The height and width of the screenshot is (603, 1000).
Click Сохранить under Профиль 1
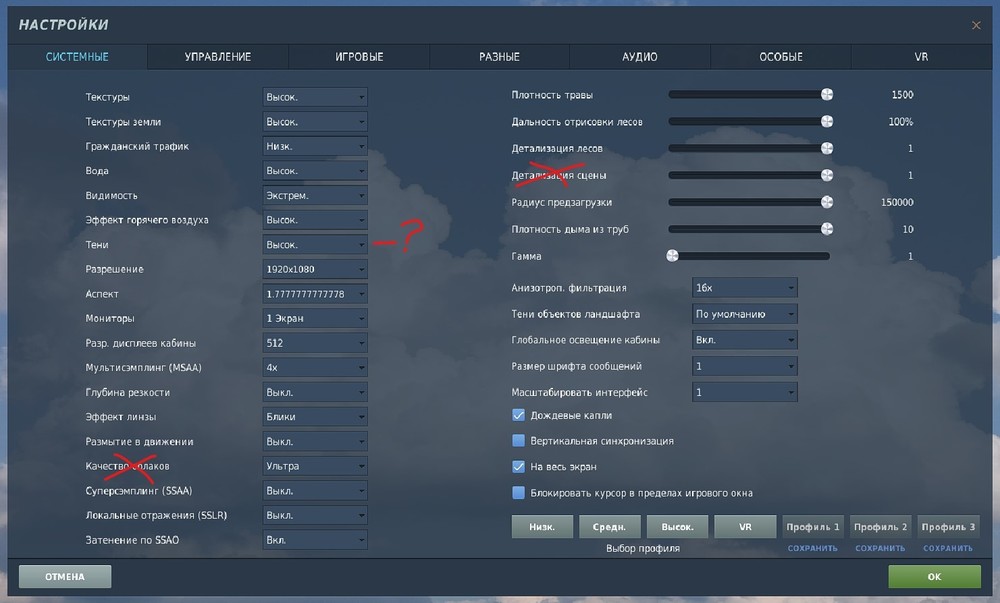point(812,548)
